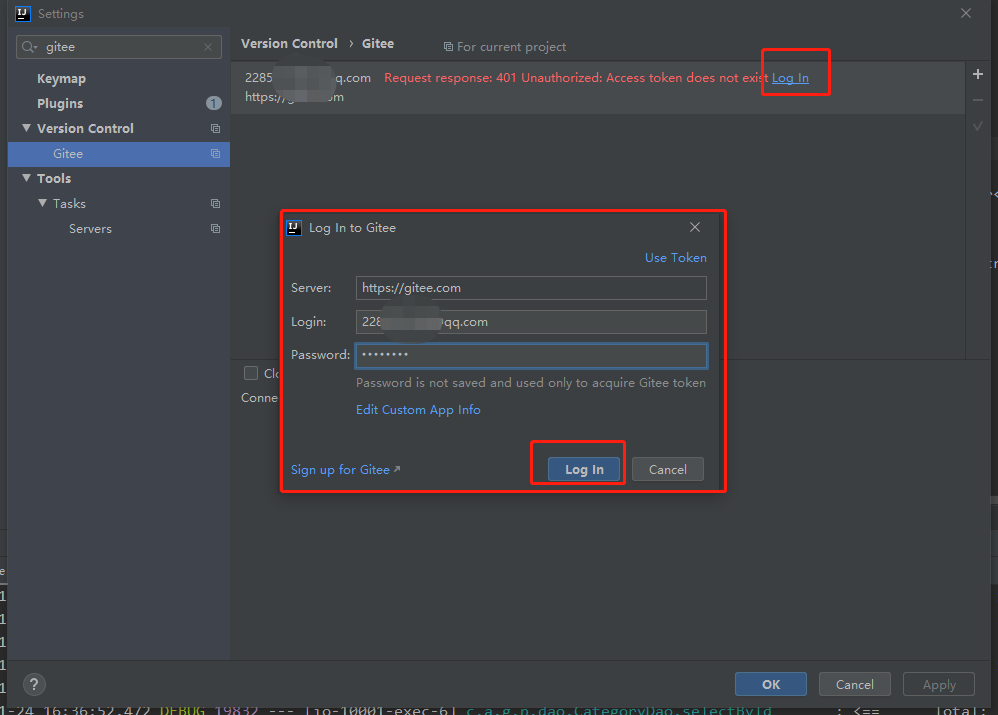This screenshot has width=998, height=715.
Task: Clear the gitee search with the x icon
Action: (x=206, y=46)
